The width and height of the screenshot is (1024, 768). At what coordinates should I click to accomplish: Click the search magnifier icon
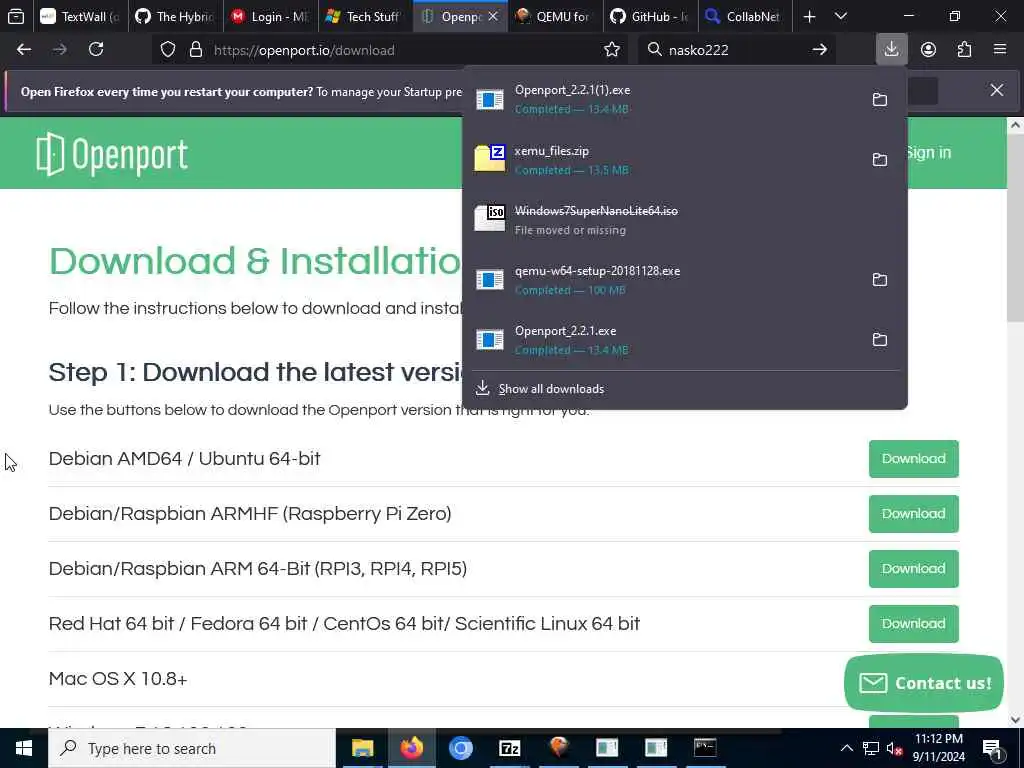tap(654, 50)
